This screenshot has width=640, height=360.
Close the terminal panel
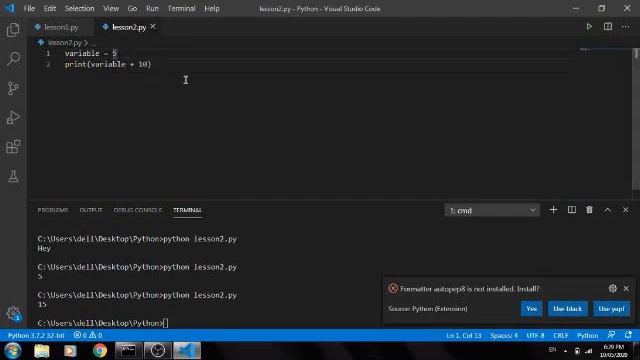pyautogui.click(x=625, y=210)
